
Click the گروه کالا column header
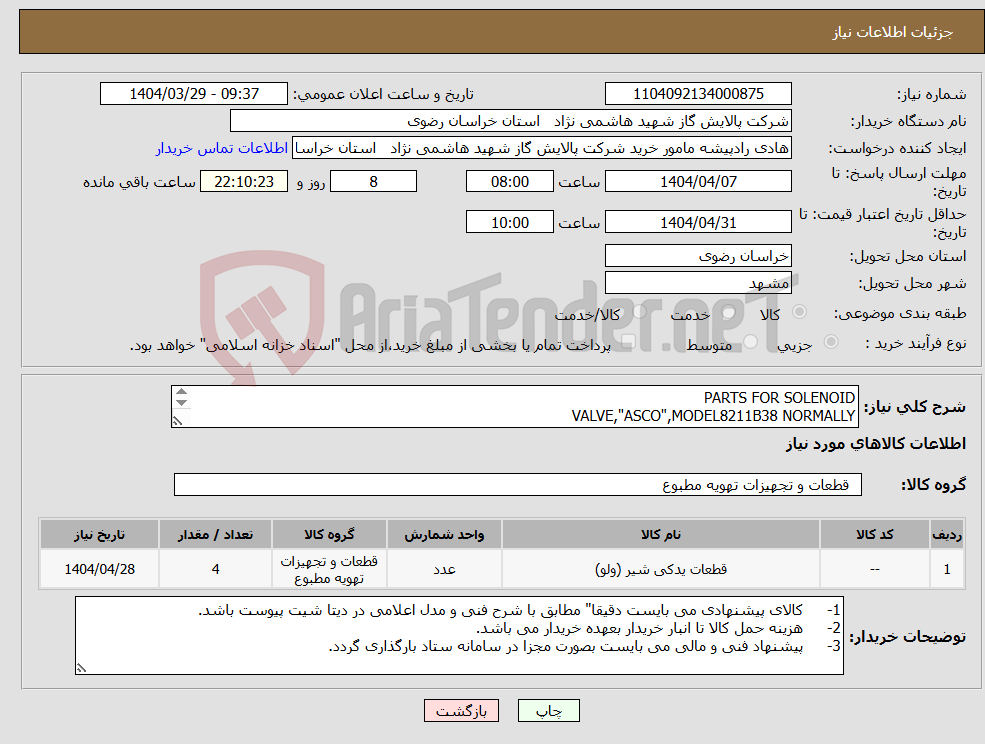329,535
